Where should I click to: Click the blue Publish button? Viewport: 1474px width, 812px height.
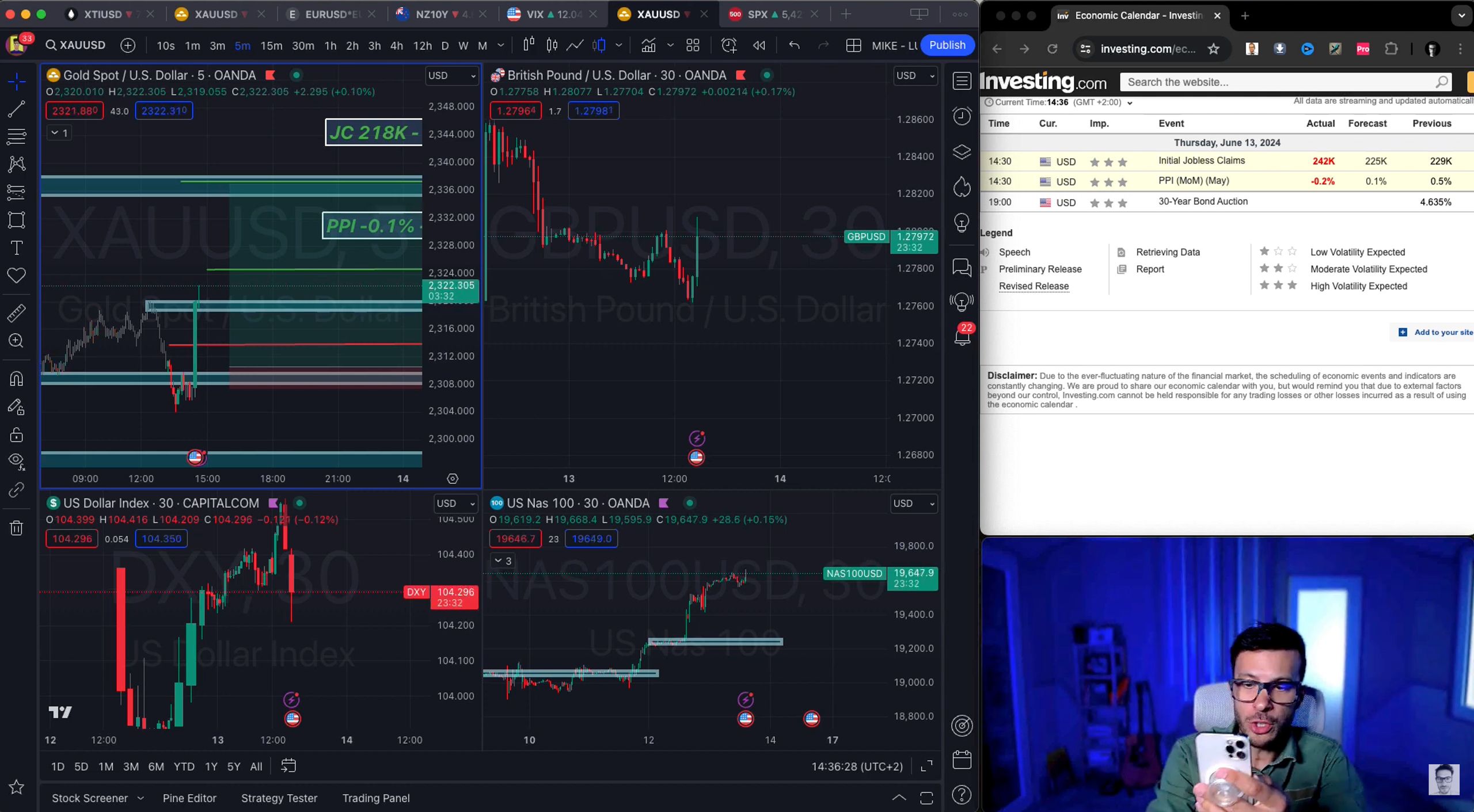(x=947, y=45)
